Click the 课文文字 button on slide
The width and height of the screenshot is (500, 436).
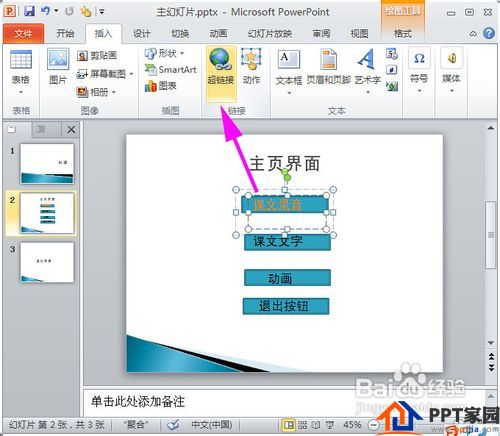pyautogui.click(x=287, y=242)
